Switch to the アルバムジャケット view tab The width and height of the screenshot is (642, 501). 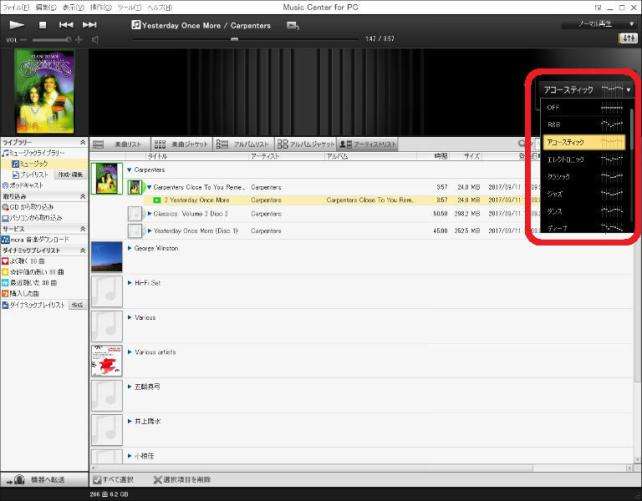tap(305, 144)
